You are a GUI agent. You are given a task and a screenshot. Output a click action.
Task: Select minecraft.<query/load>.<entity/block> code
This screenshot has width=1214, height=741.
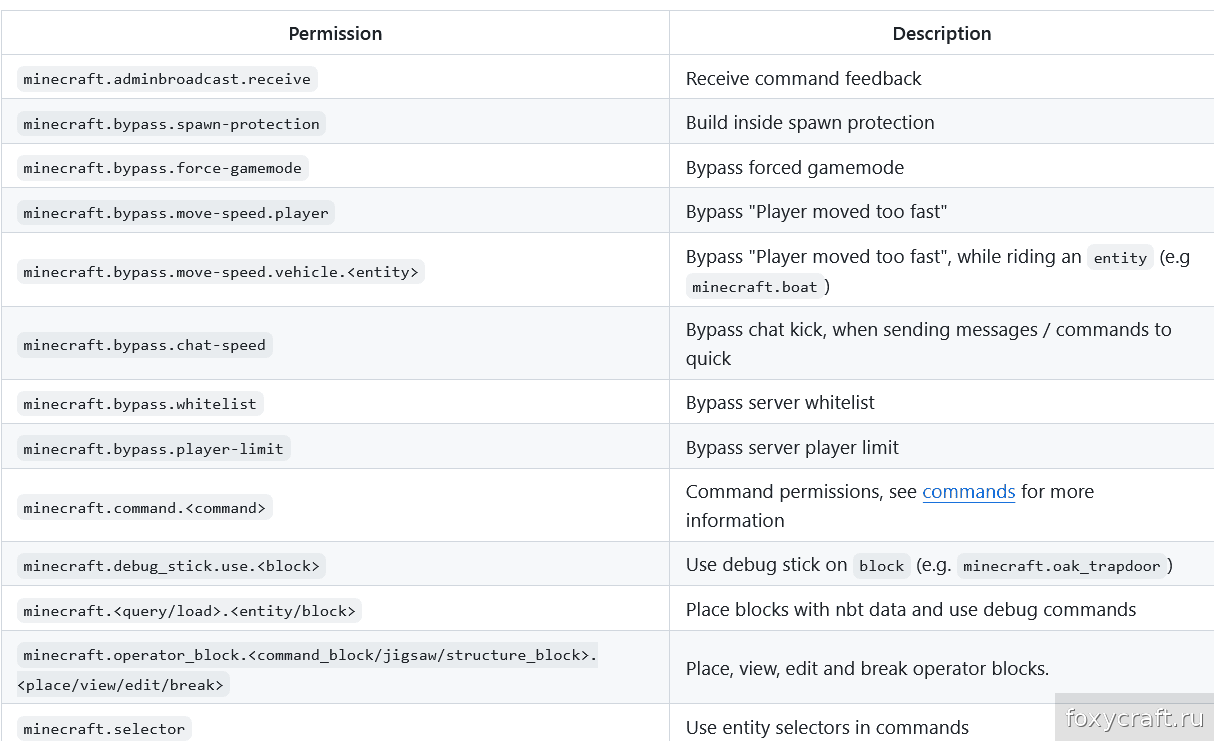[x=189, y=611]
